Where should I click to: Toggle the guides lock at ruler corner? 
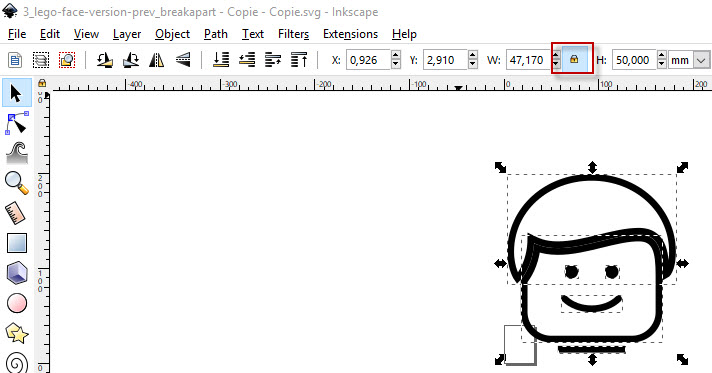42,83
